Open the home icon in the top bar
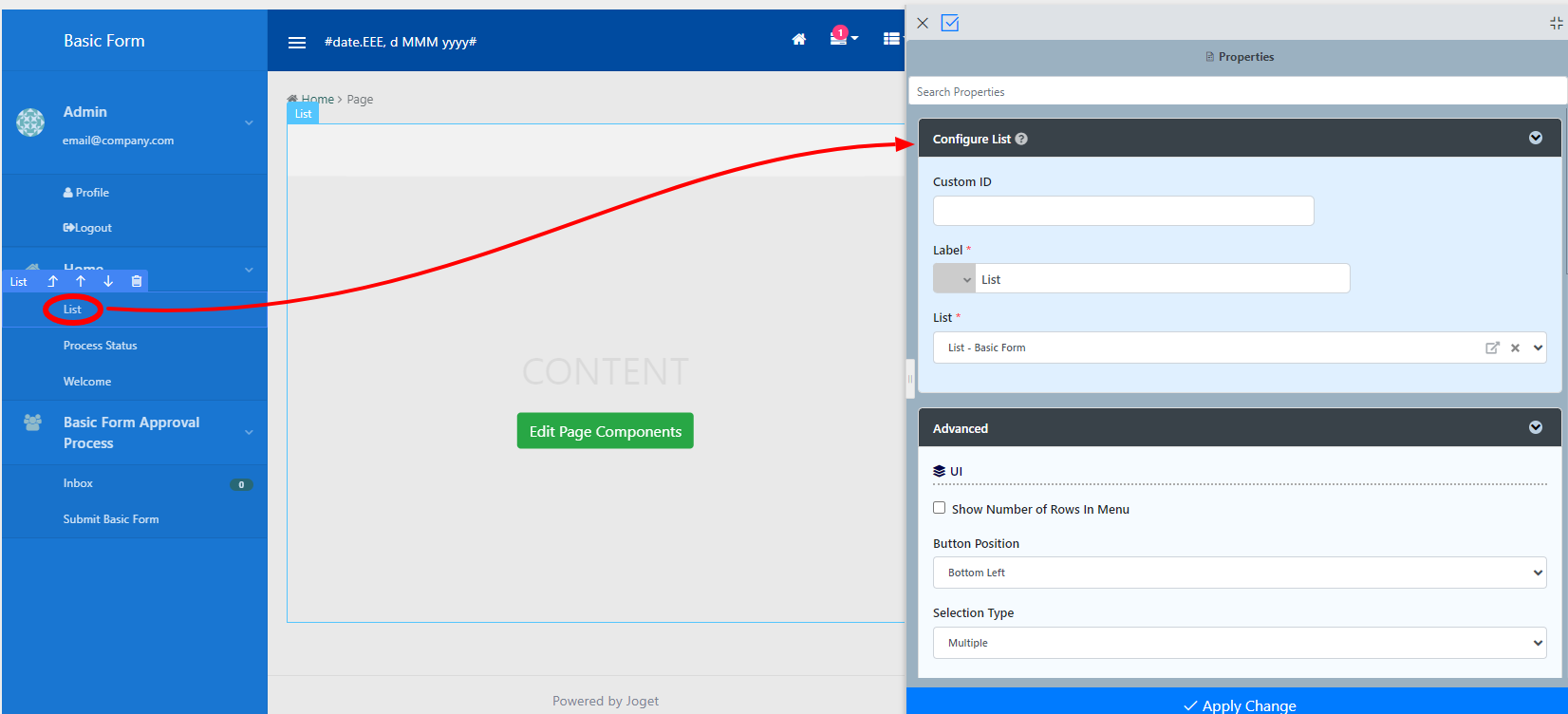 [799, 39]
